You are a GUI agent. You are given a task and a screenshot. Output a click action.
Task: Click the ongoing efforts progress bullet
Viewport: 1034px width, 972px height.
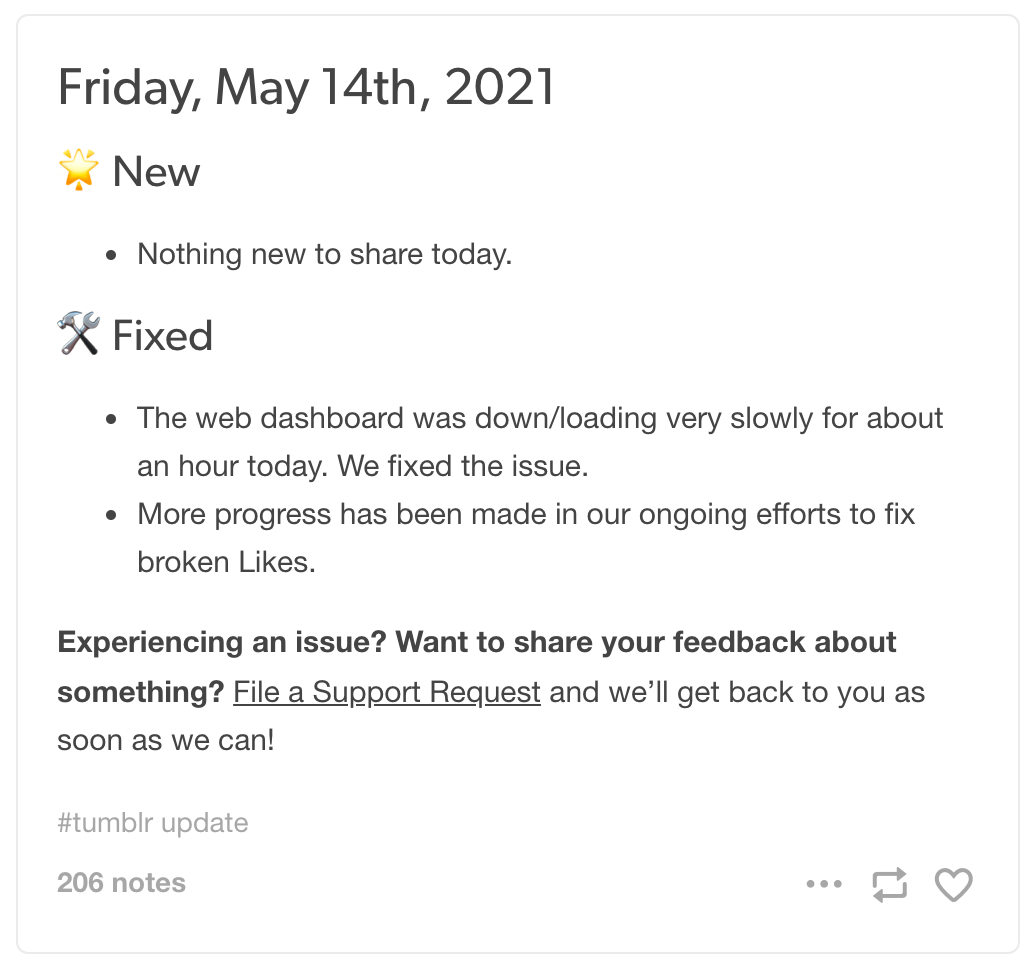coord(526,515)
